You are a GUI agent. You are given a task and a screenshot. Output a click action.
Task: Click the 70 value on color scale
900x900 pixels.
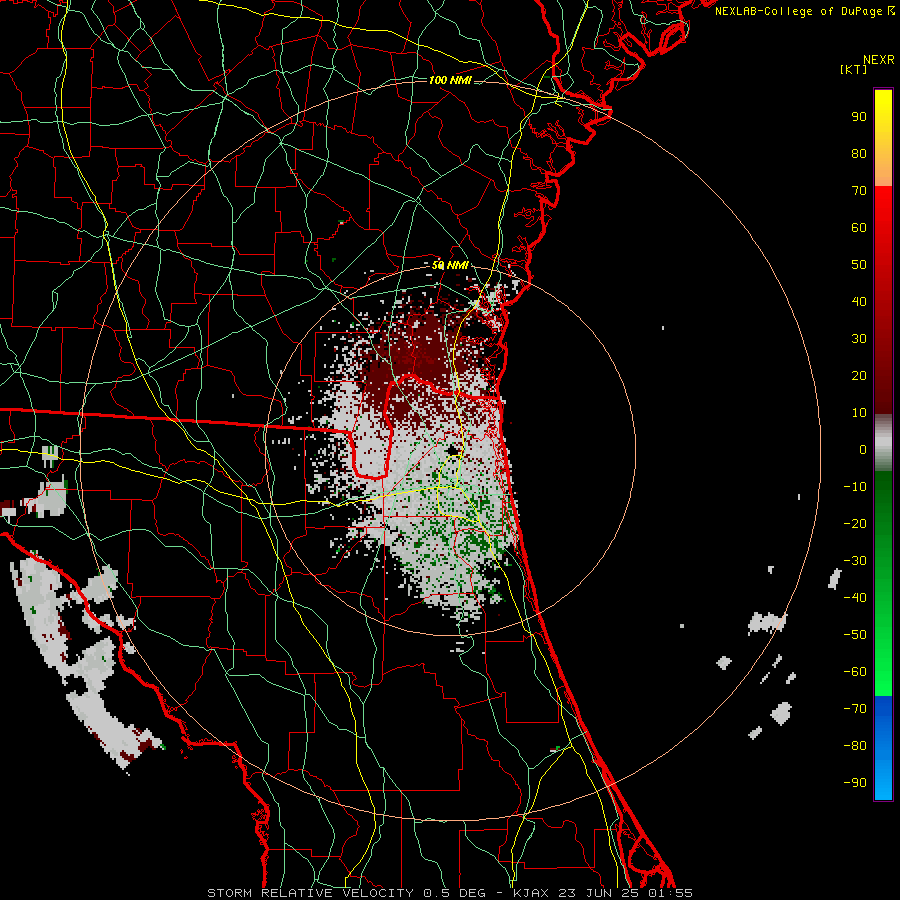(x=859, y=191)
